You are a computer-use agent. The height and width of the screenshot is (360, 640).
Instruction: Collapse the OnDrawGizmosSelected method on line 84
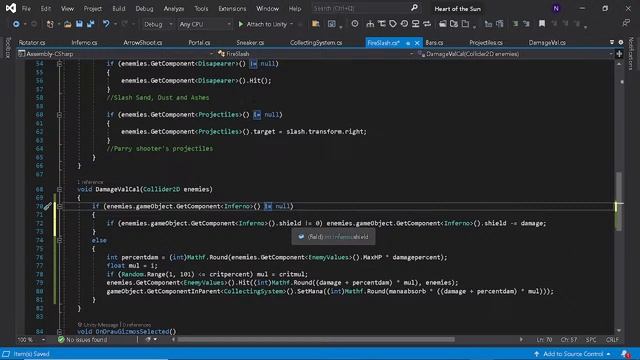tap(60, 332)
